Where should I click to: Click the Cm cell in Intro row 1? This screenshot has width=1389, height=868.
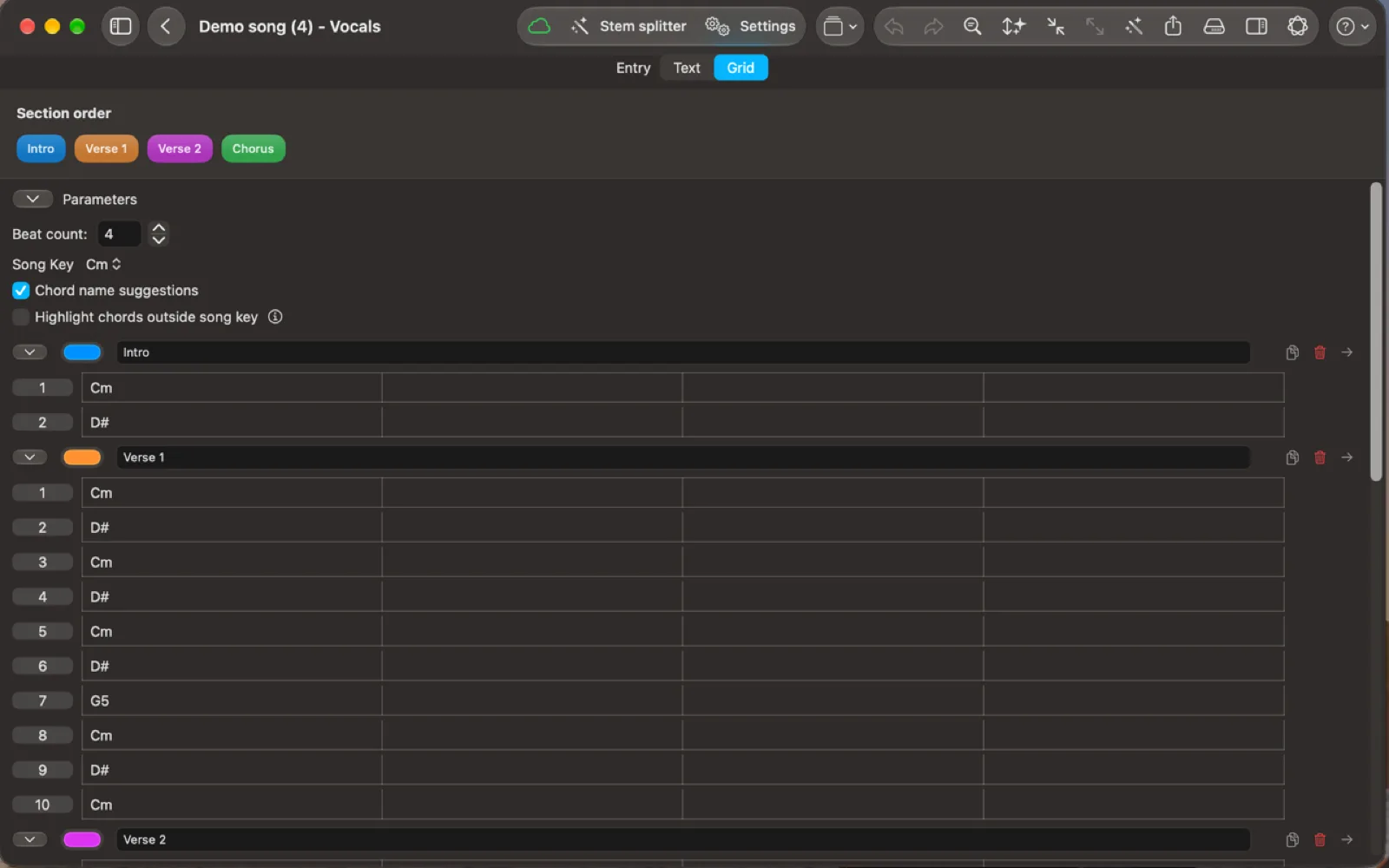tap(232, 388)
